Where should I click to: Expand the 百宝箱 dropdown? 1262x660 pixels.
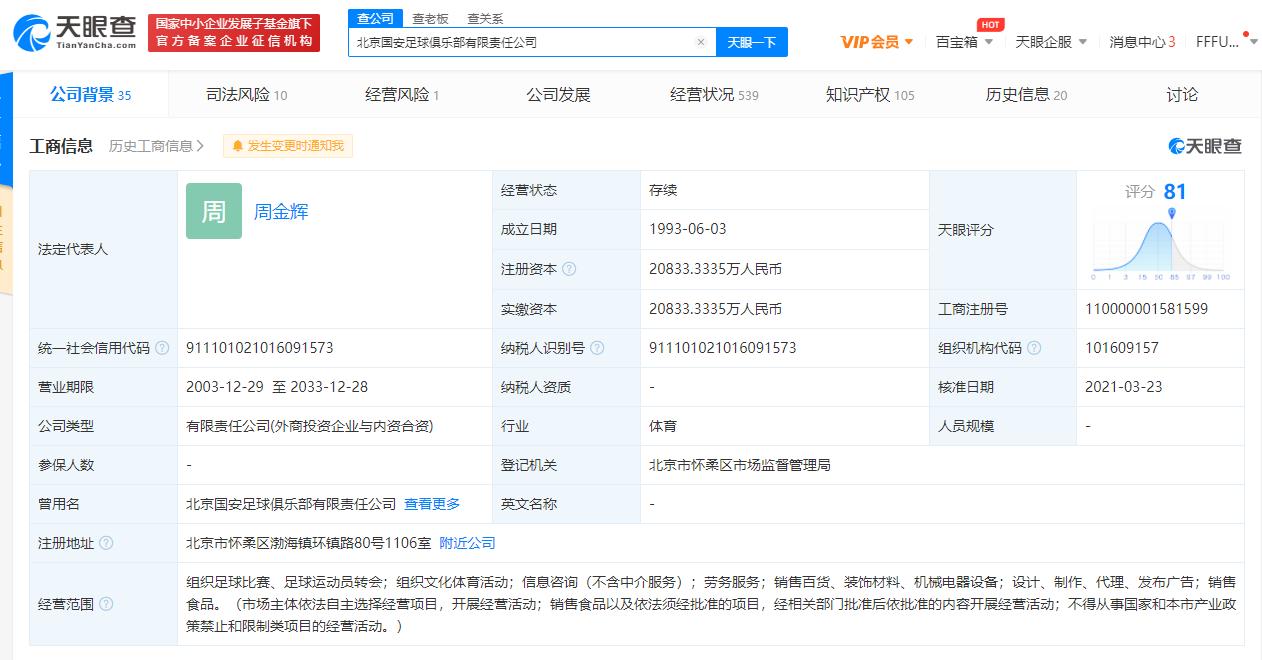958,41
